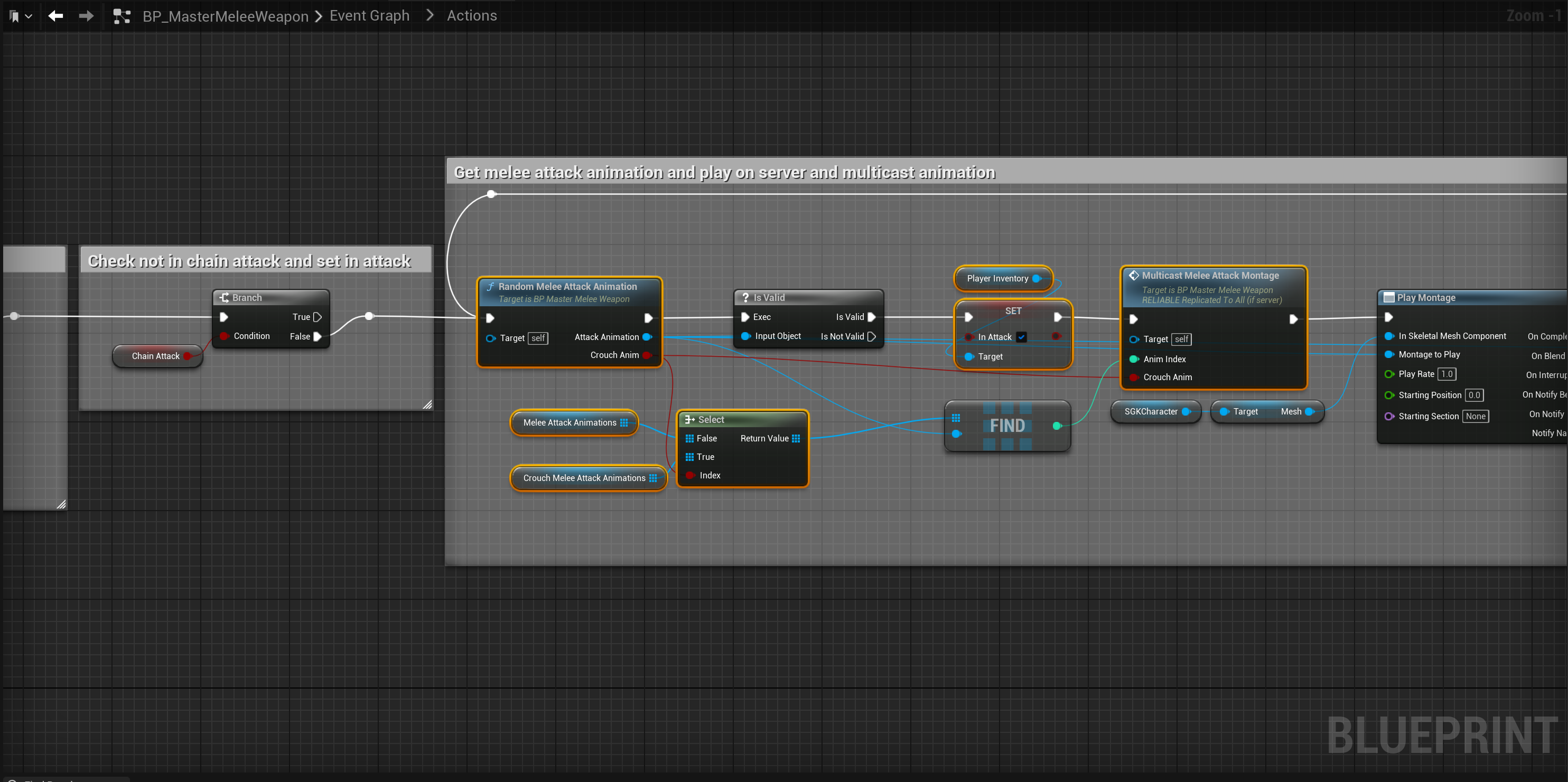This screenshot has height=782, width=1568.
Task: Select Event Graph in the breadcrumb
Action: tap(369, 16)
